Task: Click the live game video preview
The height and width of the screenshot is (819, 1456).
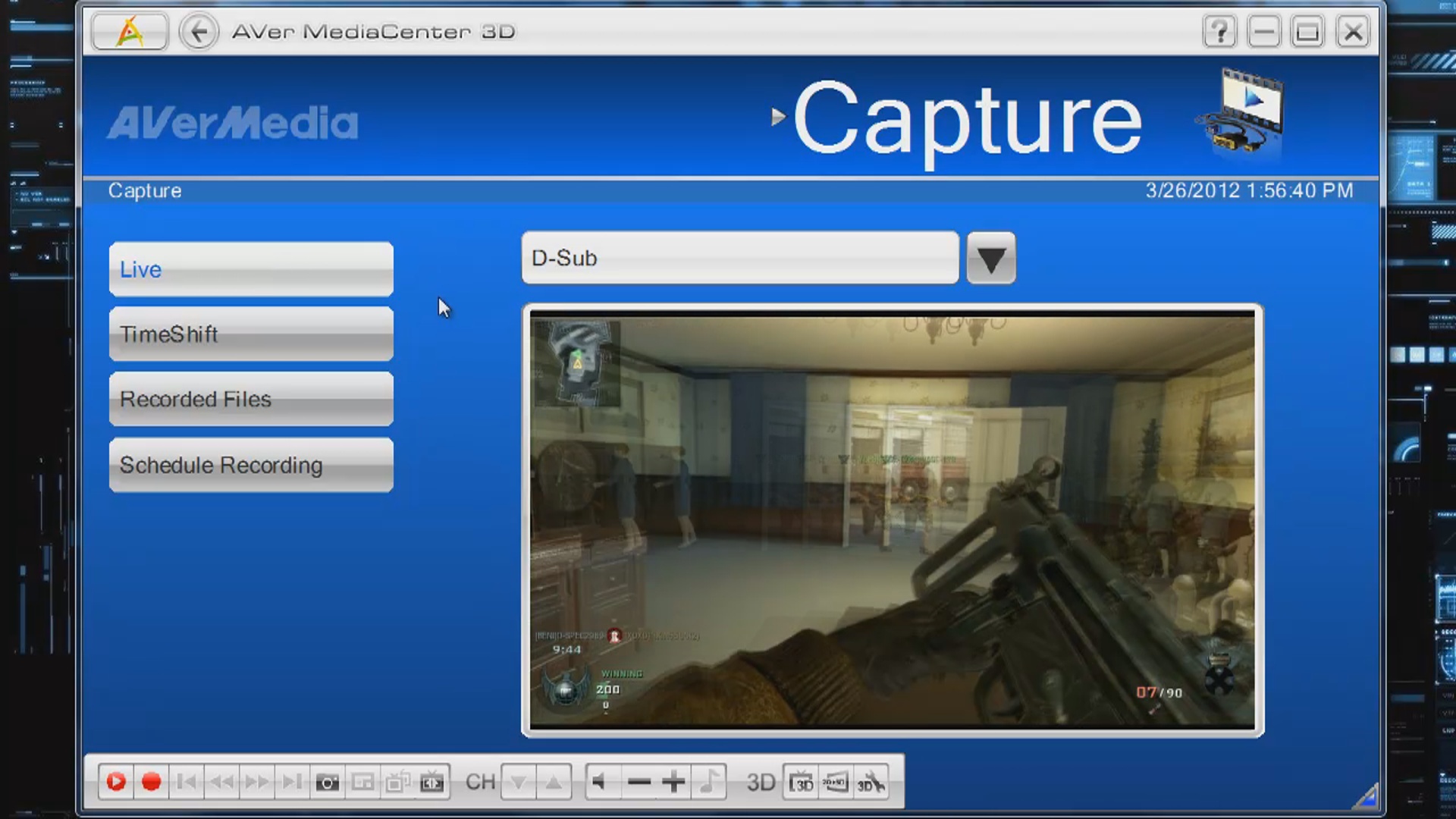Action: tap(893, 520)
